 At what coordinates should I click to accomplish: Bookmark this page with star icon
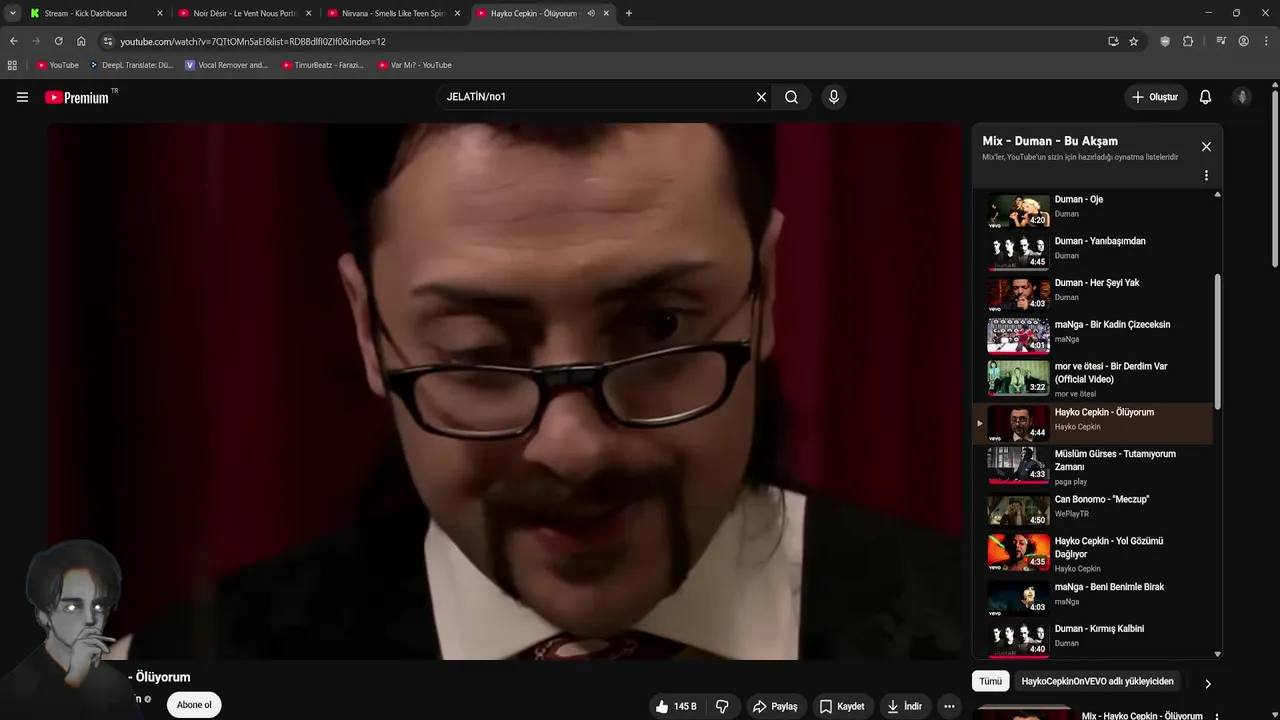[1134, 41]
